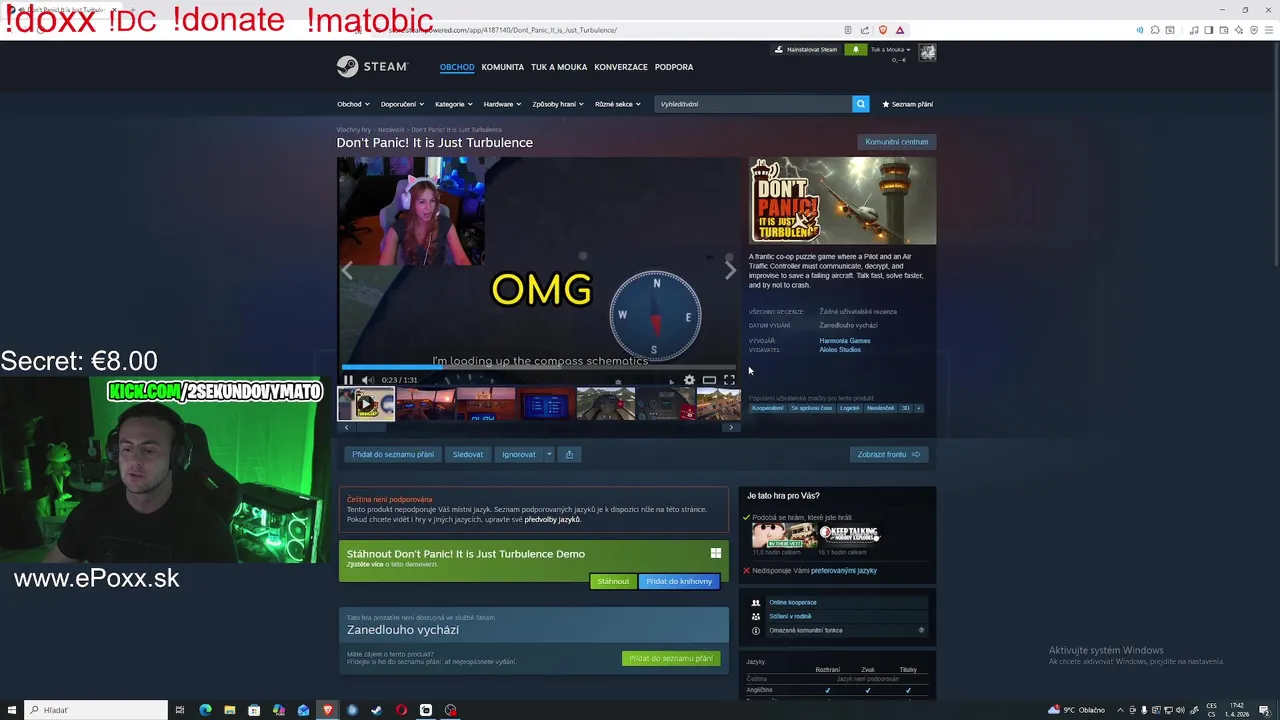Image resolution: width=1280 pixels, height=720 pixels.
Task: Click the blue Přidat do knihovny button
Action: point(679,581)
